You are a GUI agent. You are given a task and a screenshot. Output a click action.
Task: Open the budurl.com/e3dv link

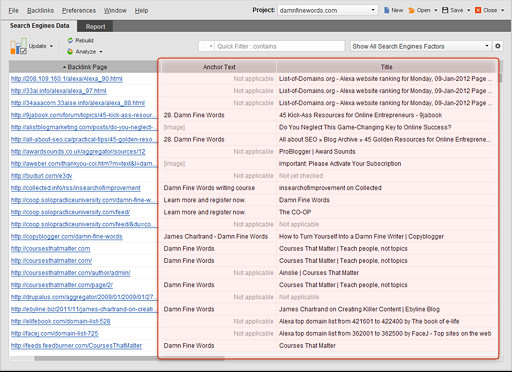click(x=41, y=176)
